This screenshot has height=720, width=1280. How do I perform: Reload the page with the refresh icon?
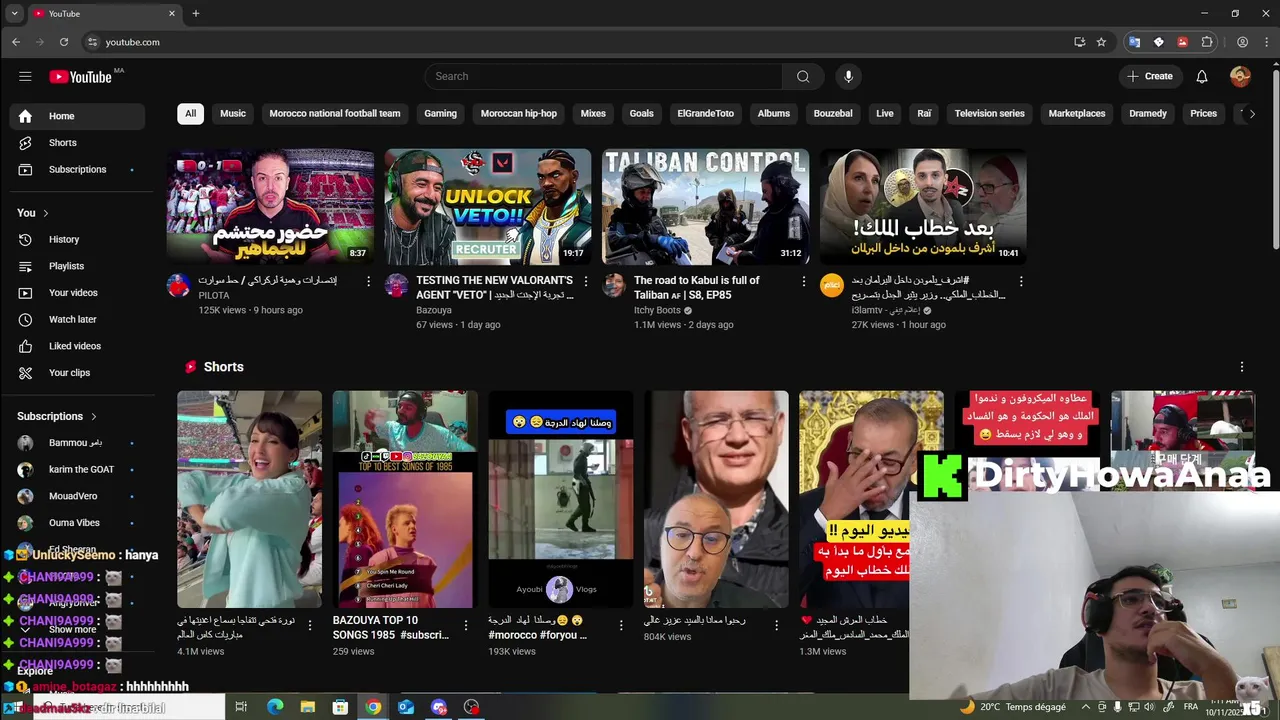(x=64, y=42)
